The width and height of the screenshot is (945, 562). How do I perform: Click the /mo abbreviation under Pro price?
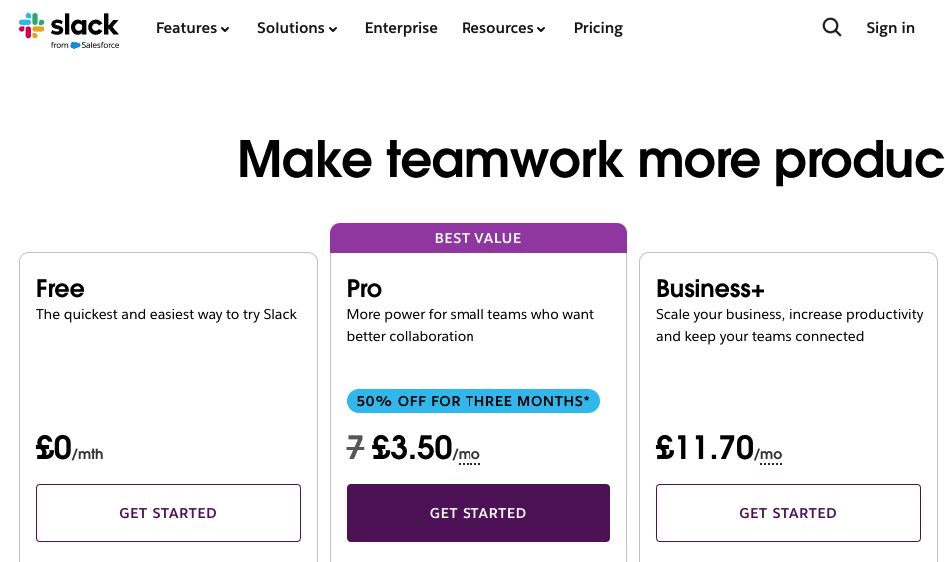click(467, 454)
